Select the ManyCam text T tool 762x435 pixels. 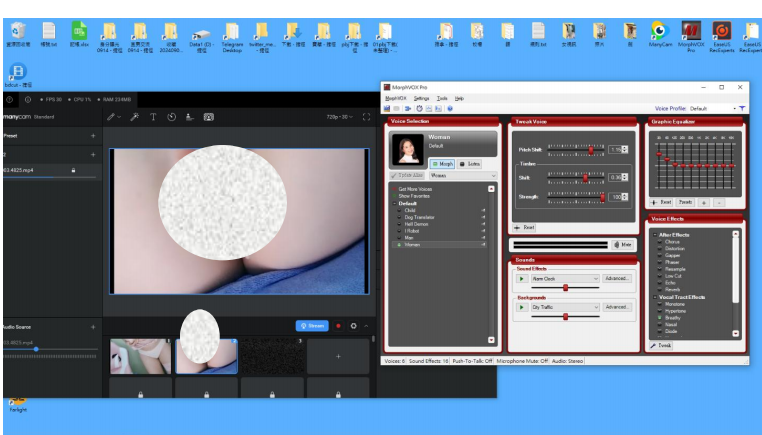(153, 117)
